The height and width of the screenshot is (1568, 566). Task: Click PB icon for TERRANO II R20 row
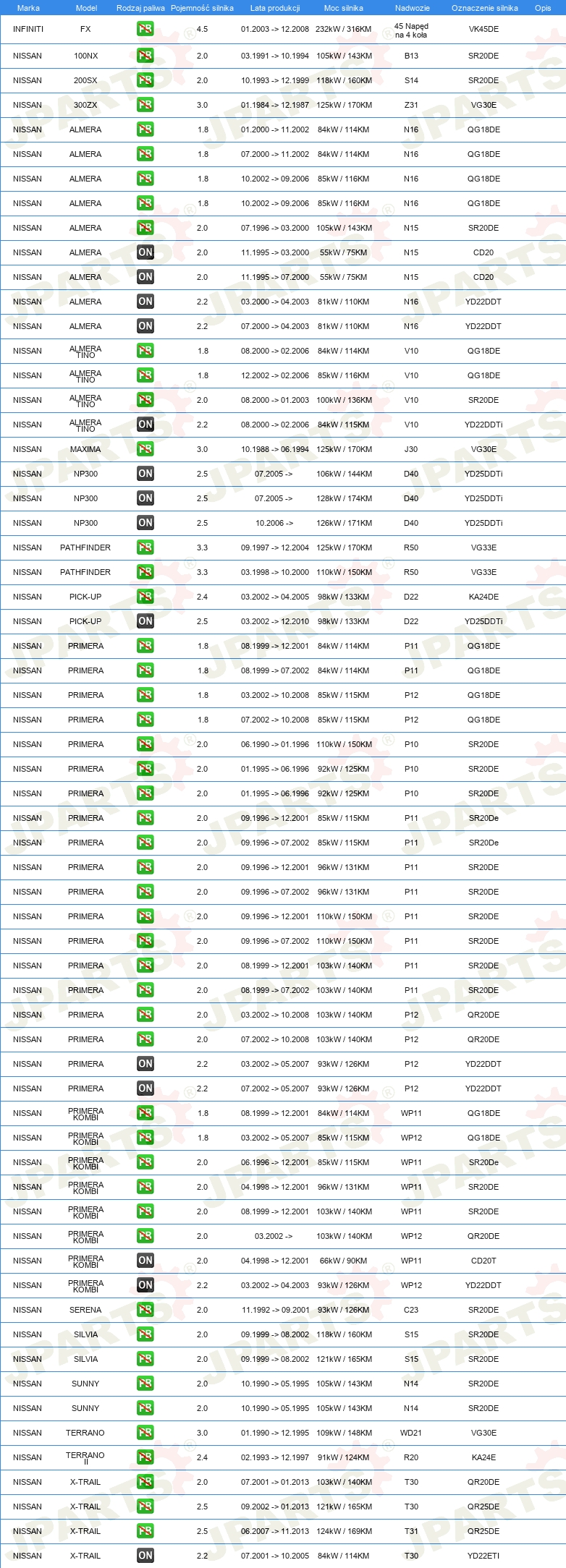(x=145, y=1457)
